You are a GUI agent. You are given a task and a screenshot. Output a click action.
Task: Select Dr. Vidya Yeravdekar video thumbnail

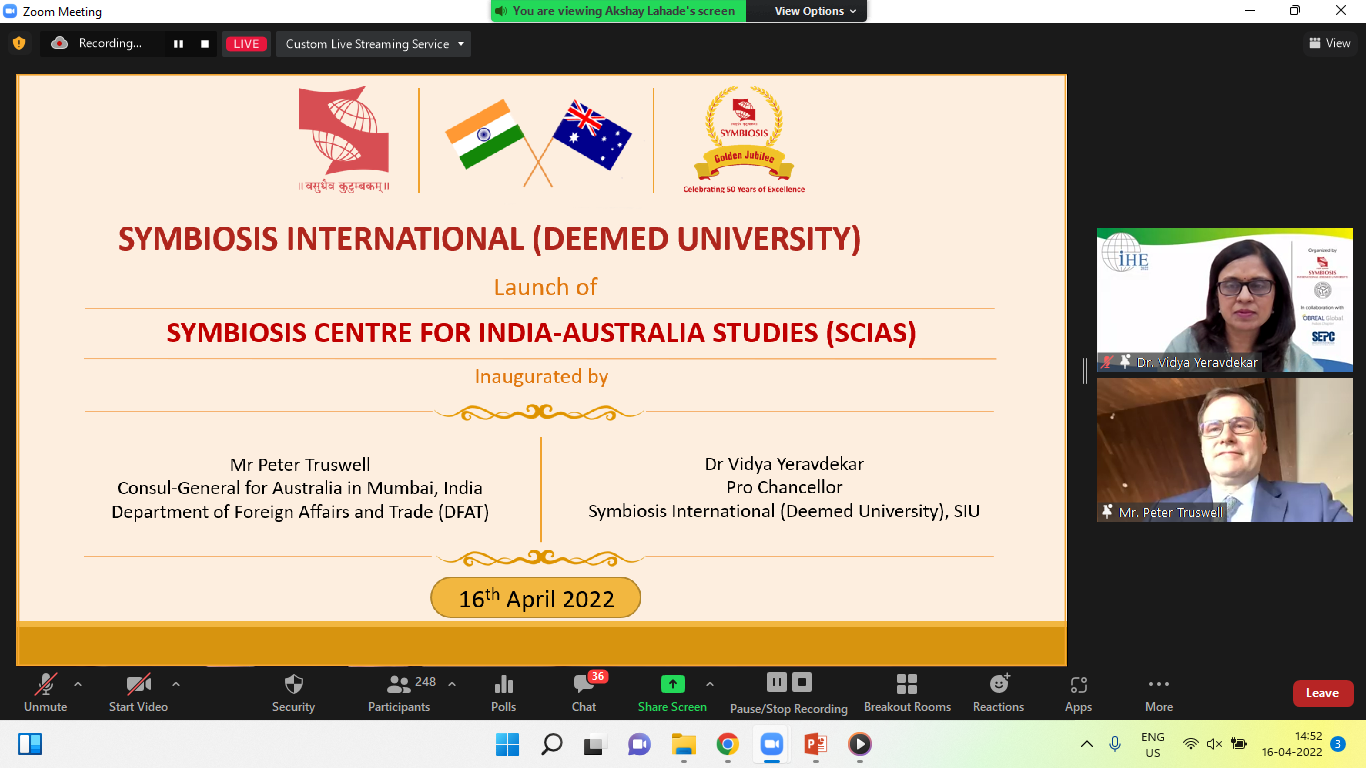[x=1224, y=300]
